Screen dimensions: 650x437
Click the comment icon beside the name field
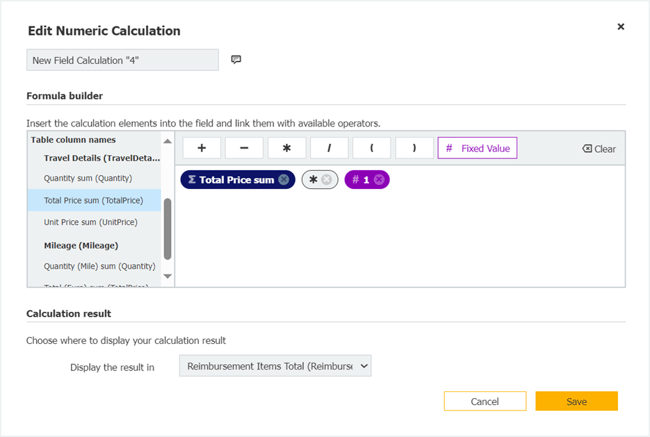236,60
